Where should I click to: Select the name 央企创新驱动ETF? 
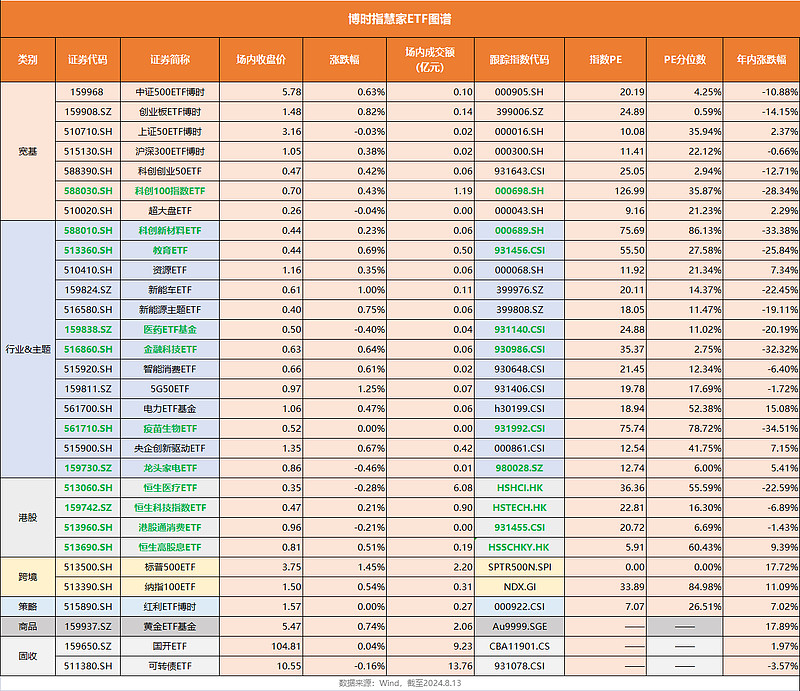pos(170,449)
